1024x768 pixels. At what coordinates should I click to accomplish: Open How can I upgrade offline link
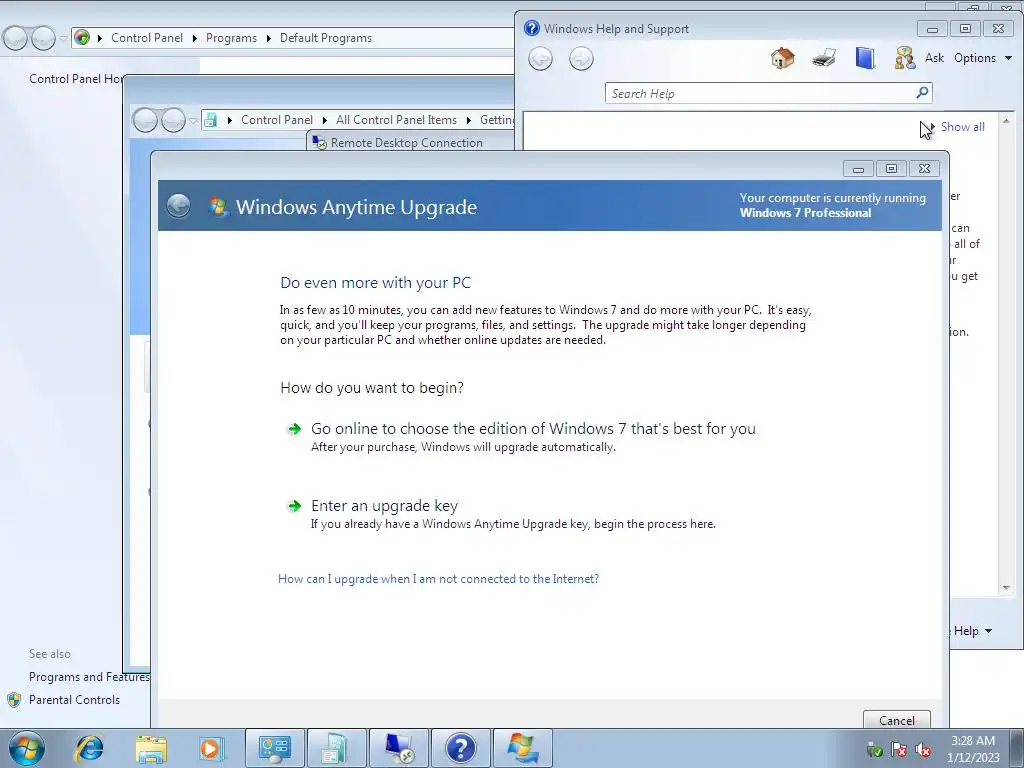438,579
